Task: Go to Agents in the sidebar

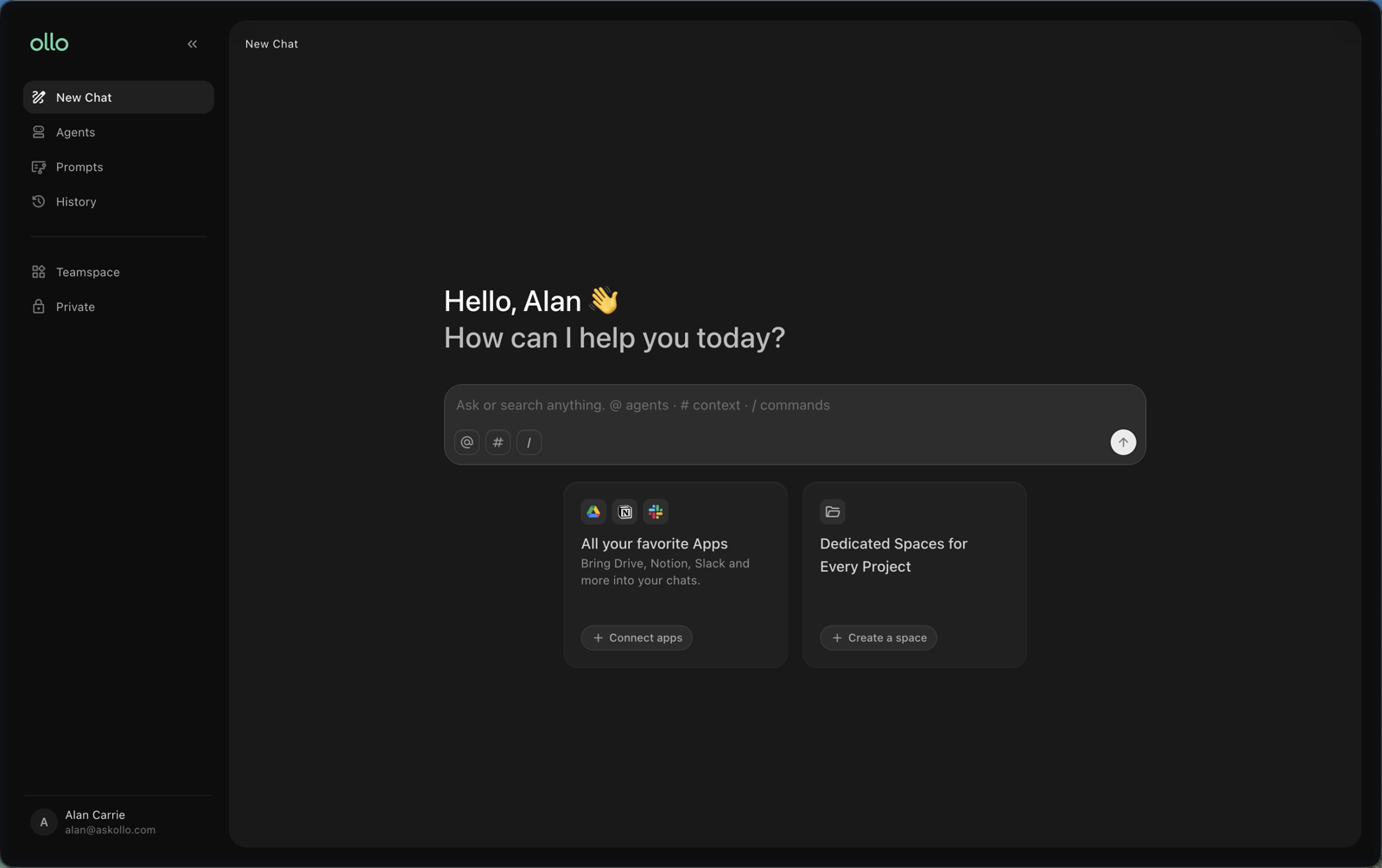Action: click(118, 132)
